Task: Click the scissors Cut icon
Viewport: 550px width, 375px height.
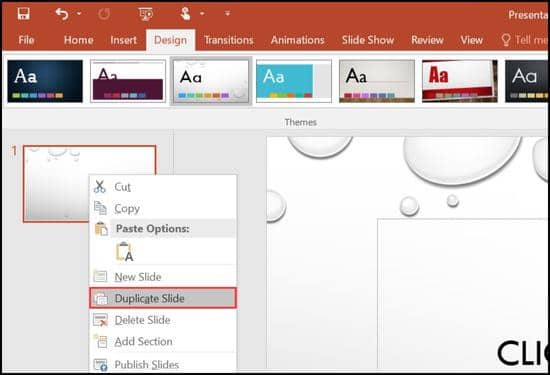Action: click(x=100, y=187)
